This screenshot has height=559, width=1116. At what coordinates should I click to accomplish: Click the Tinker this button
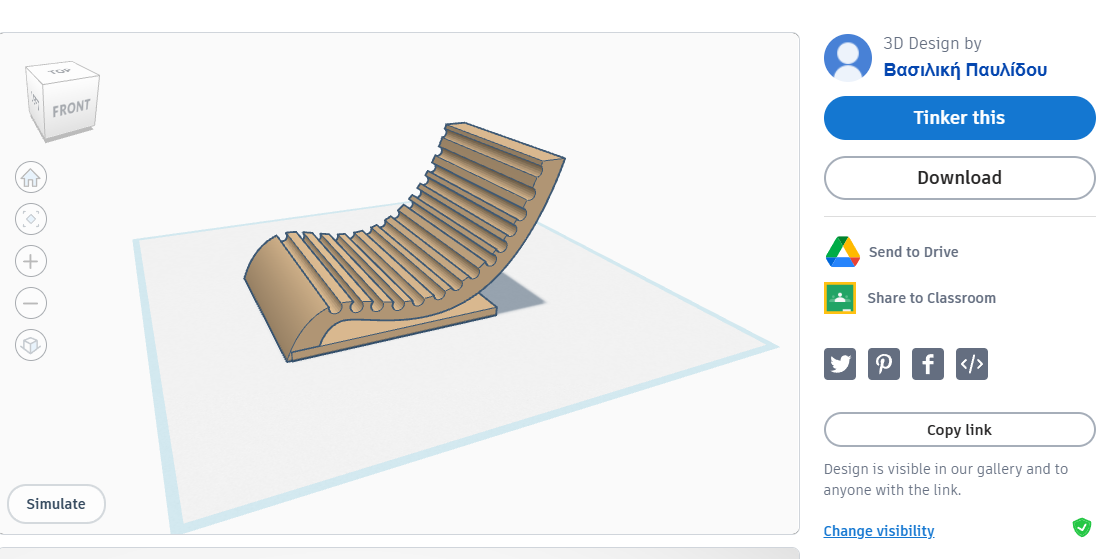959,118
